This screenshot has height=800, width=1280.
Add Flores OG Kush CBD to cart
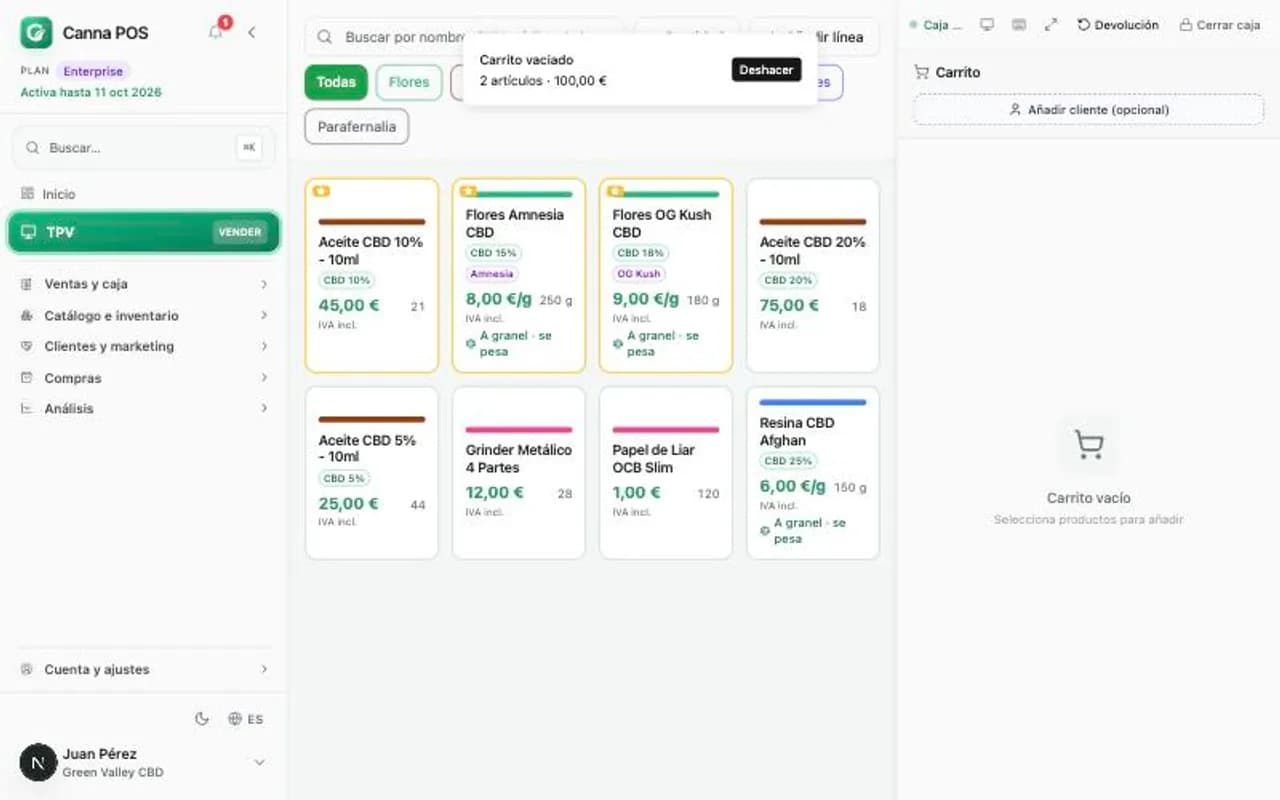tap(666, 275)
